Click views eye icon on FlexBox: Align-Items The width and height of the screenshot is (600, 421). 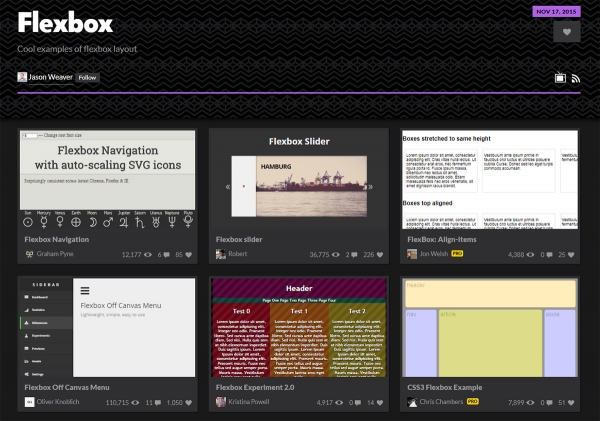[531, 254]
